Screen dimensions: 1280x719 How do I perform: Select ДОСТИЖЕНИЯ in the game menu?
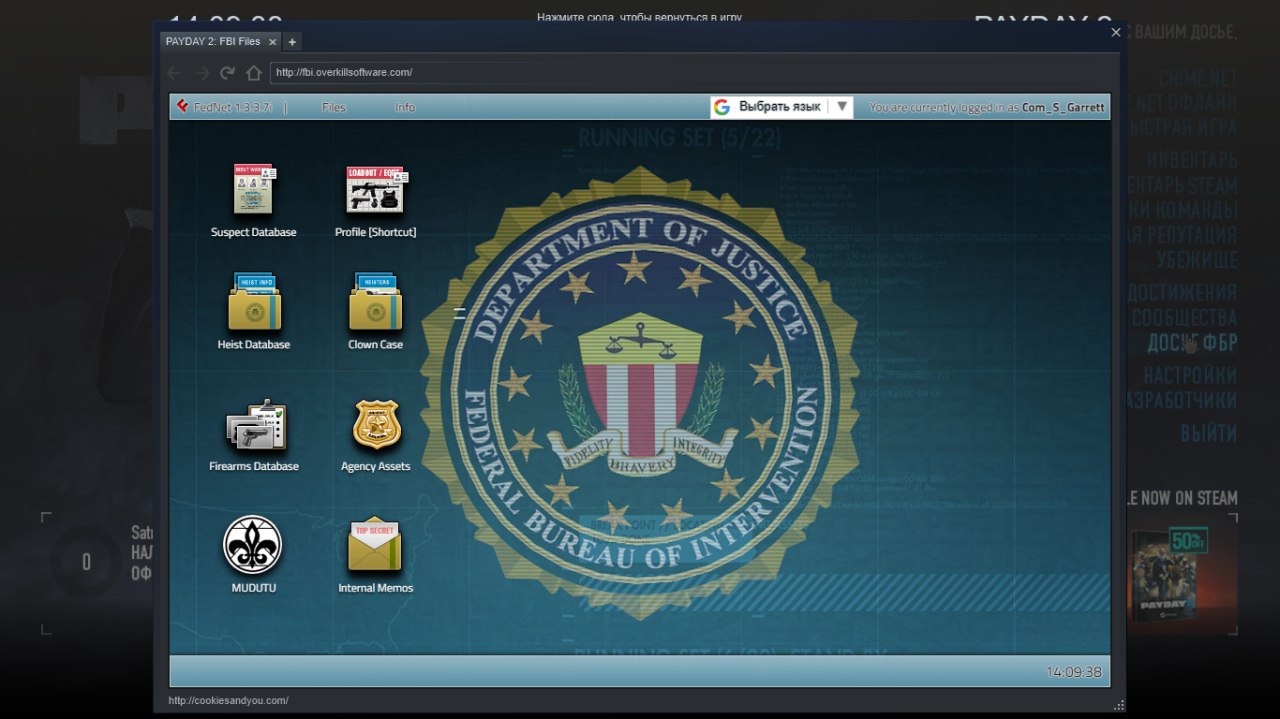click(1183, 293)
